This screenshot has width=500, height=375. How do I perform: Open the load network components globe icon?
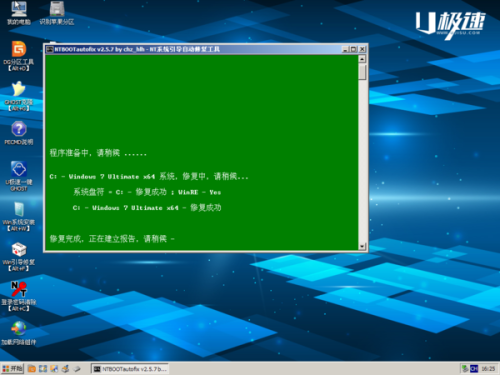coord(19,333)
